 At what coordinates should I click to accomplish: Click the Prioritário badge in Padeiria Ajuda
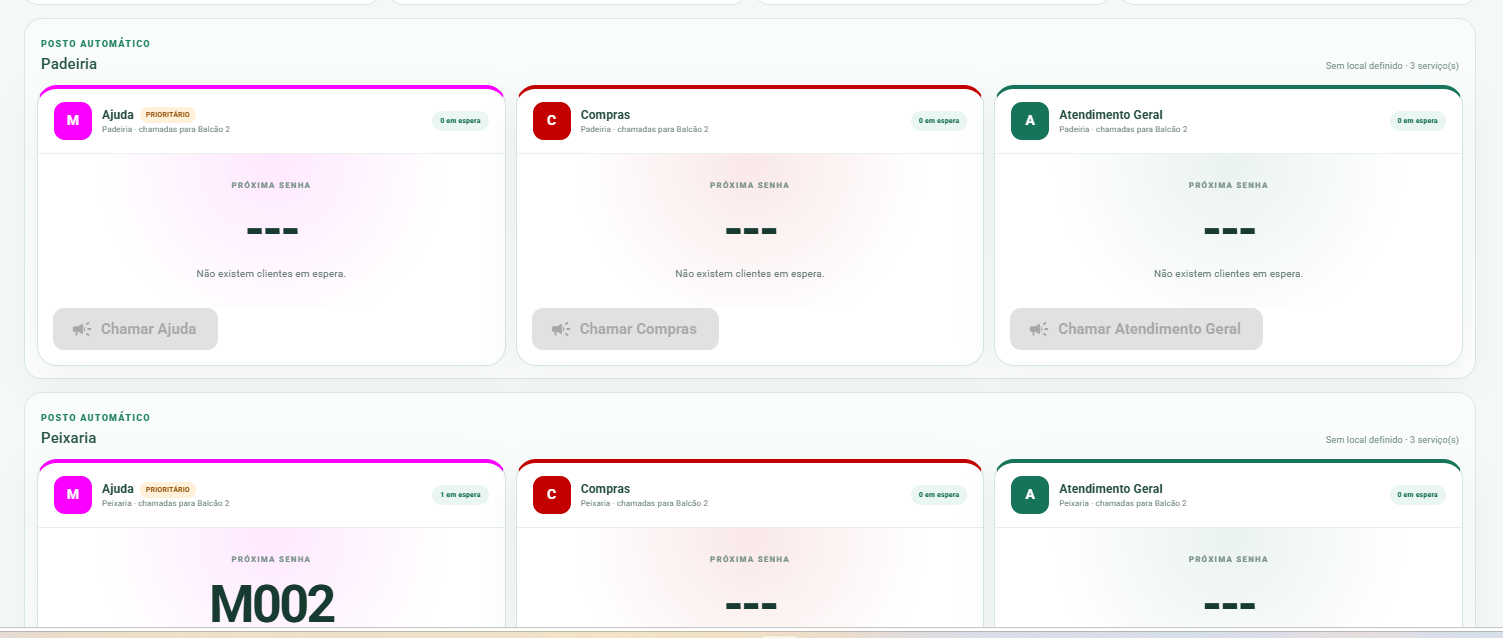point(168,114)
